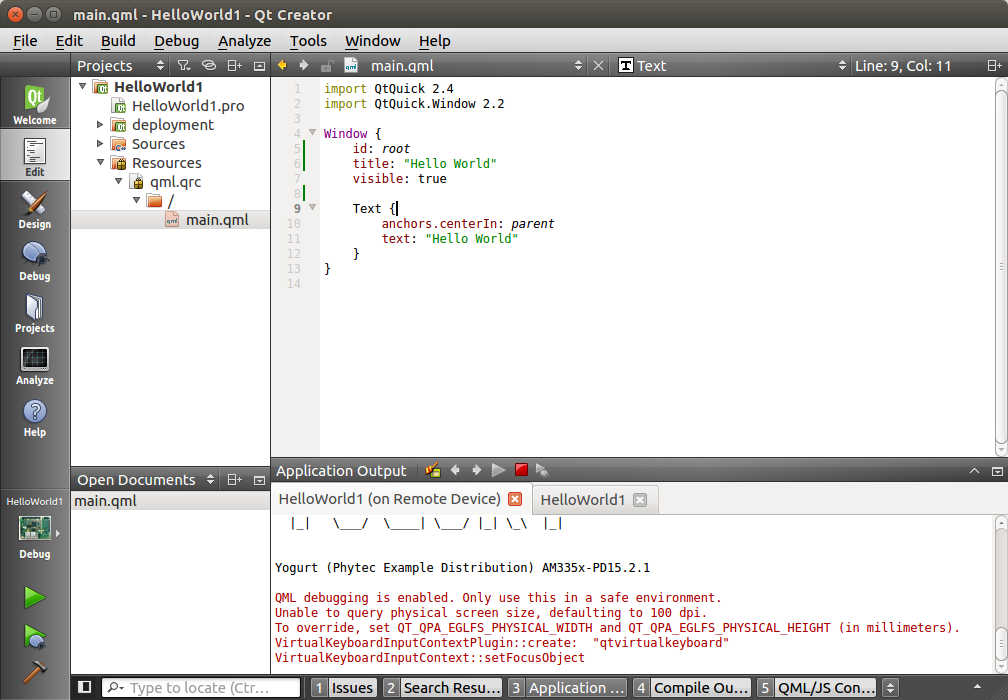Viewport: 1008px width, 700px height.
Task: Close the Projects side panel
Action: pyautogui.click(x=259, y=66)
